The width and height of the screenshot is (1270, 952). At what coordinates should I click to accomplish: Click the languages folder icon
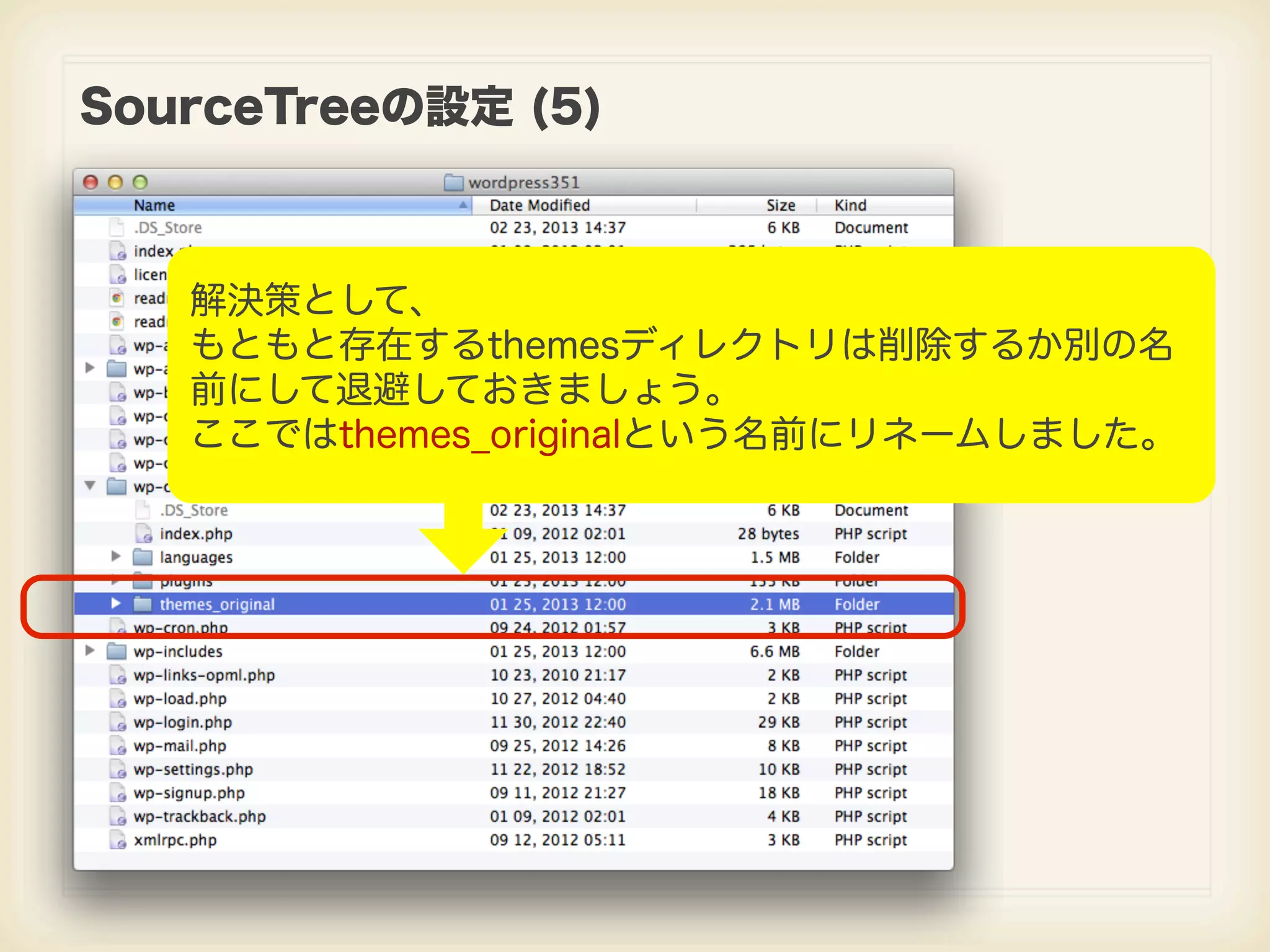click(143, 557)
